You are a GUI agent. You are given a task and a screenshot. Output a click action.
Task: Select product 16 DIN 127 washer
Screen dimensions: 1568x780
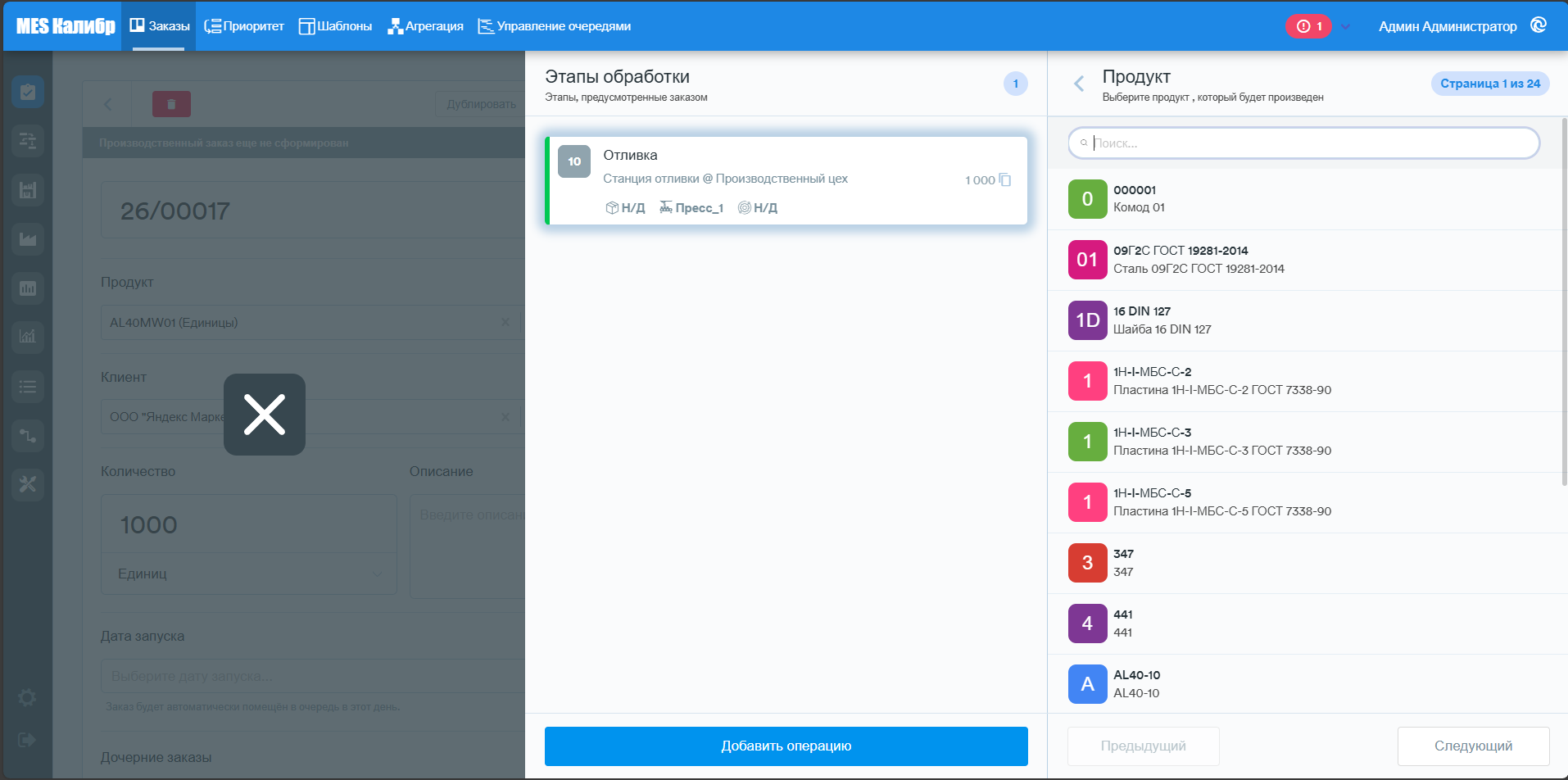[x=1306, y=320]
